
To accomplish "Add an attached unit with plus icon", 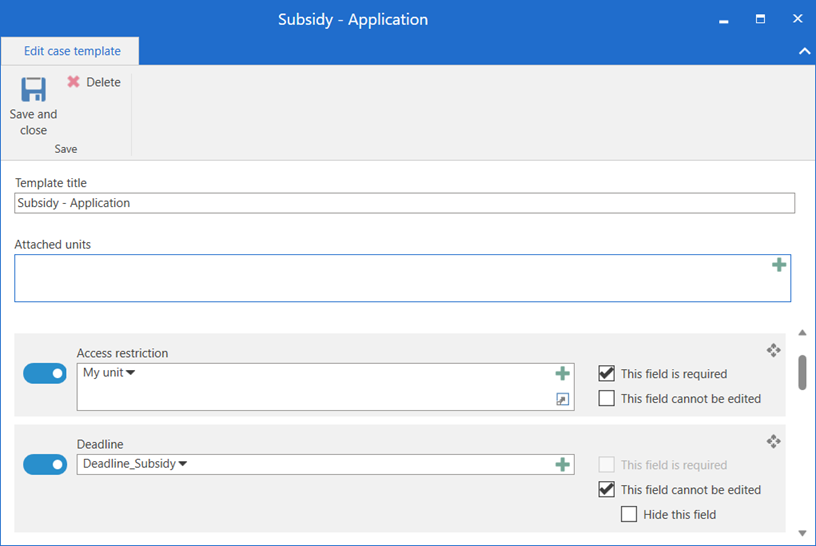I will pos(779,265).
